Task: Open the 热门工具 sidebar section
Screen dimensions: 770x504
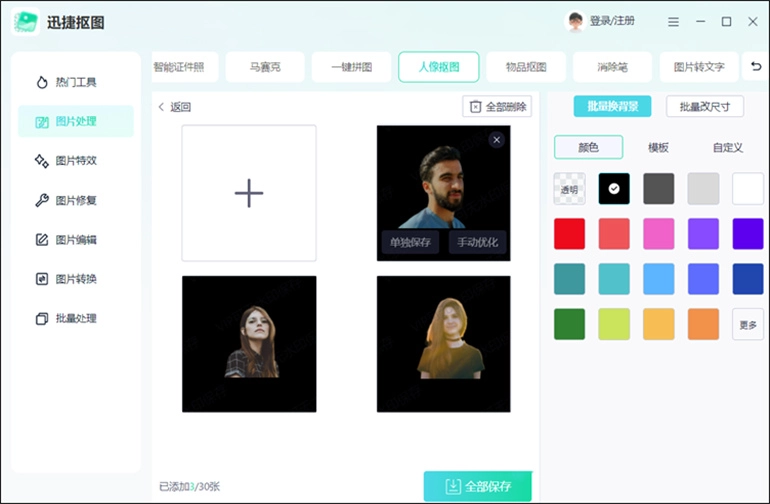Action: pyautogui.click(x=75, y=82)
